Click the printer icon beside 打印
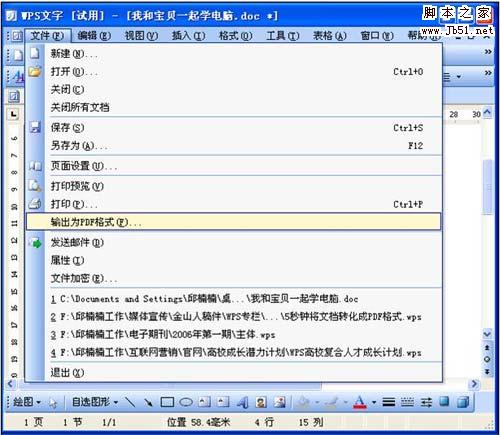The width and height of the screenshot is (500, 435). pyautogui.click(x=35, y=203)
